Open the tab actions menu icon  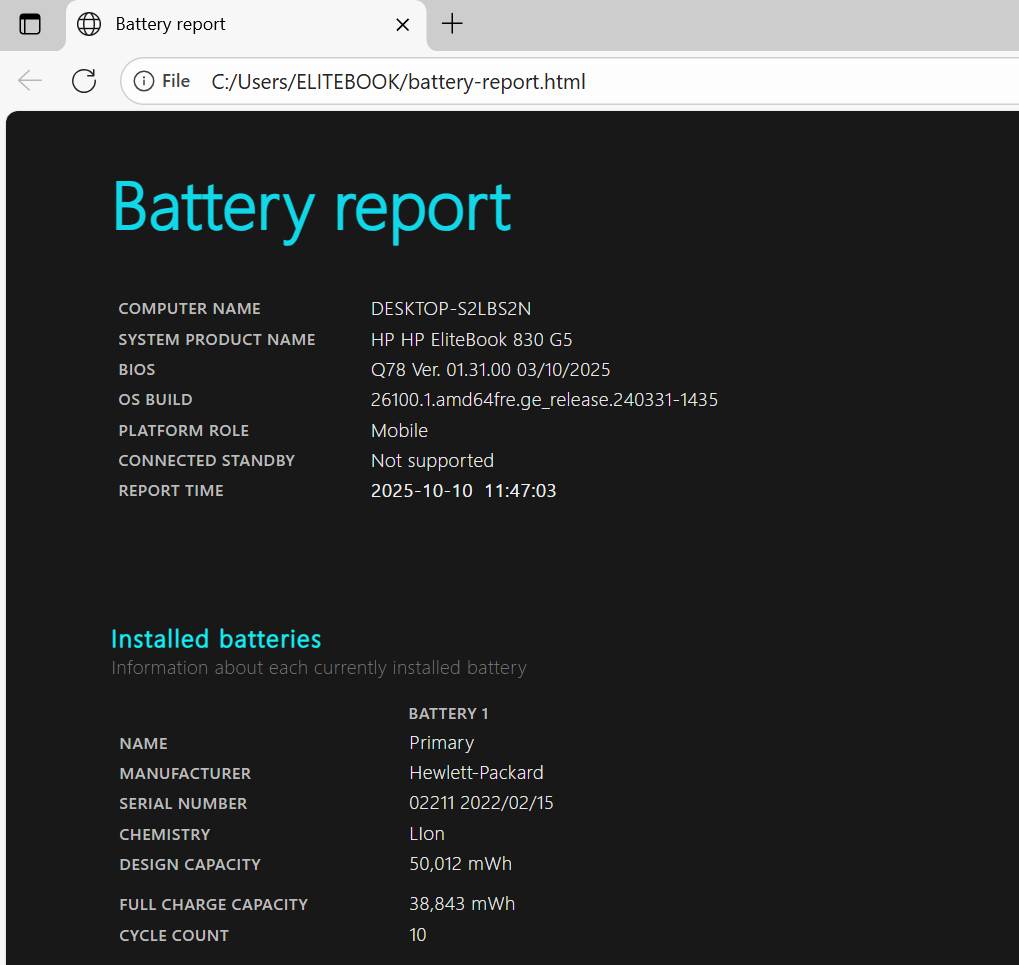(x=30, y=24)
